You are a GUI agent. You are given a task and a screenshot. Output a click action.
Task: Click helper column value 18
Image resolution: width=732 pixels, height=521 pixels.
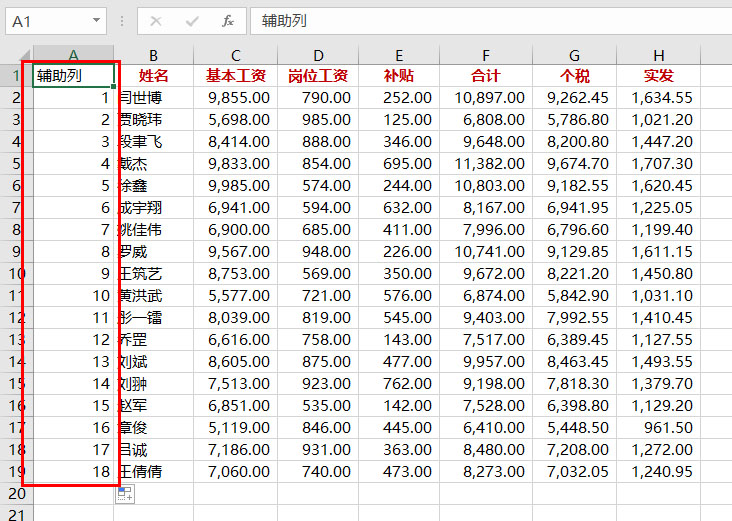[x=73, y=472]
